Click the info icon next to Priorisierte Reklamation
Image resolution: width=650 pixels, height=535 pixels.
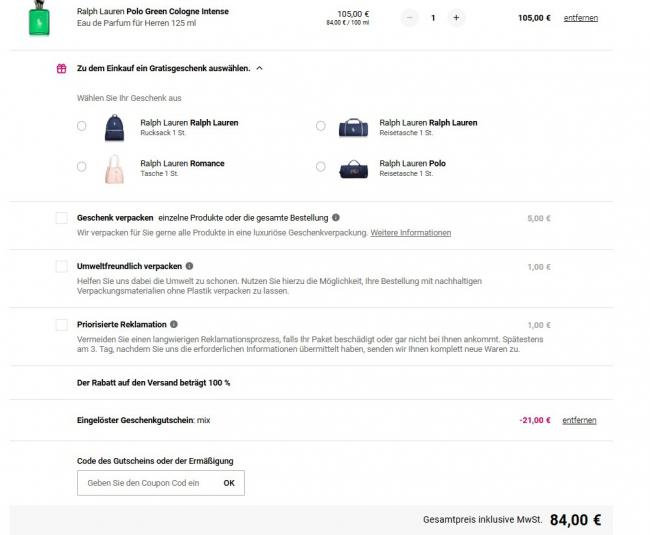(x=175, y=324)
